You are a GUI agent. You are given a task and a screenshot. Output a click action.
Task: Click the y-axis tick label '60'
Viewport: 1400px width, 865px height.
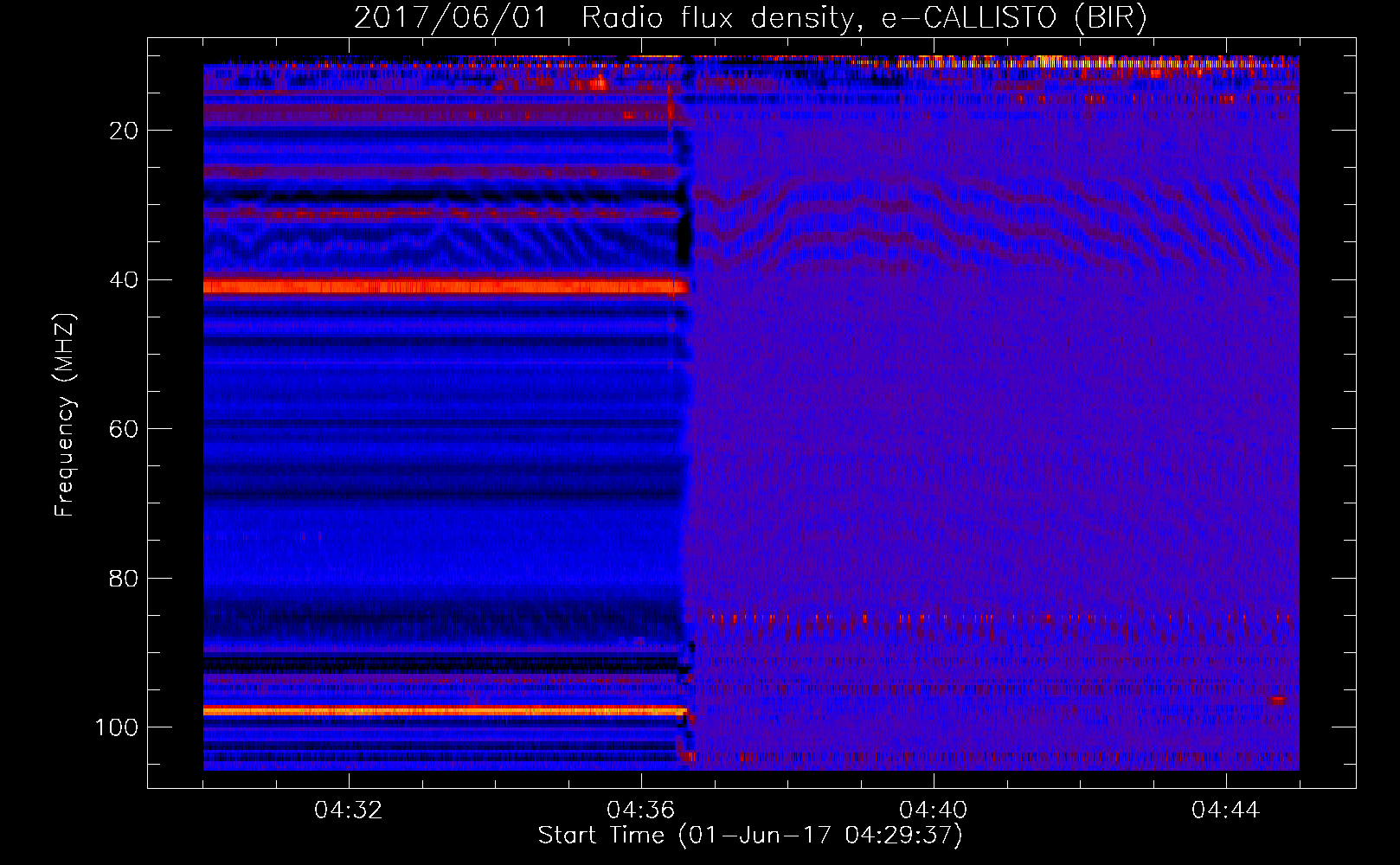(125, 429)
